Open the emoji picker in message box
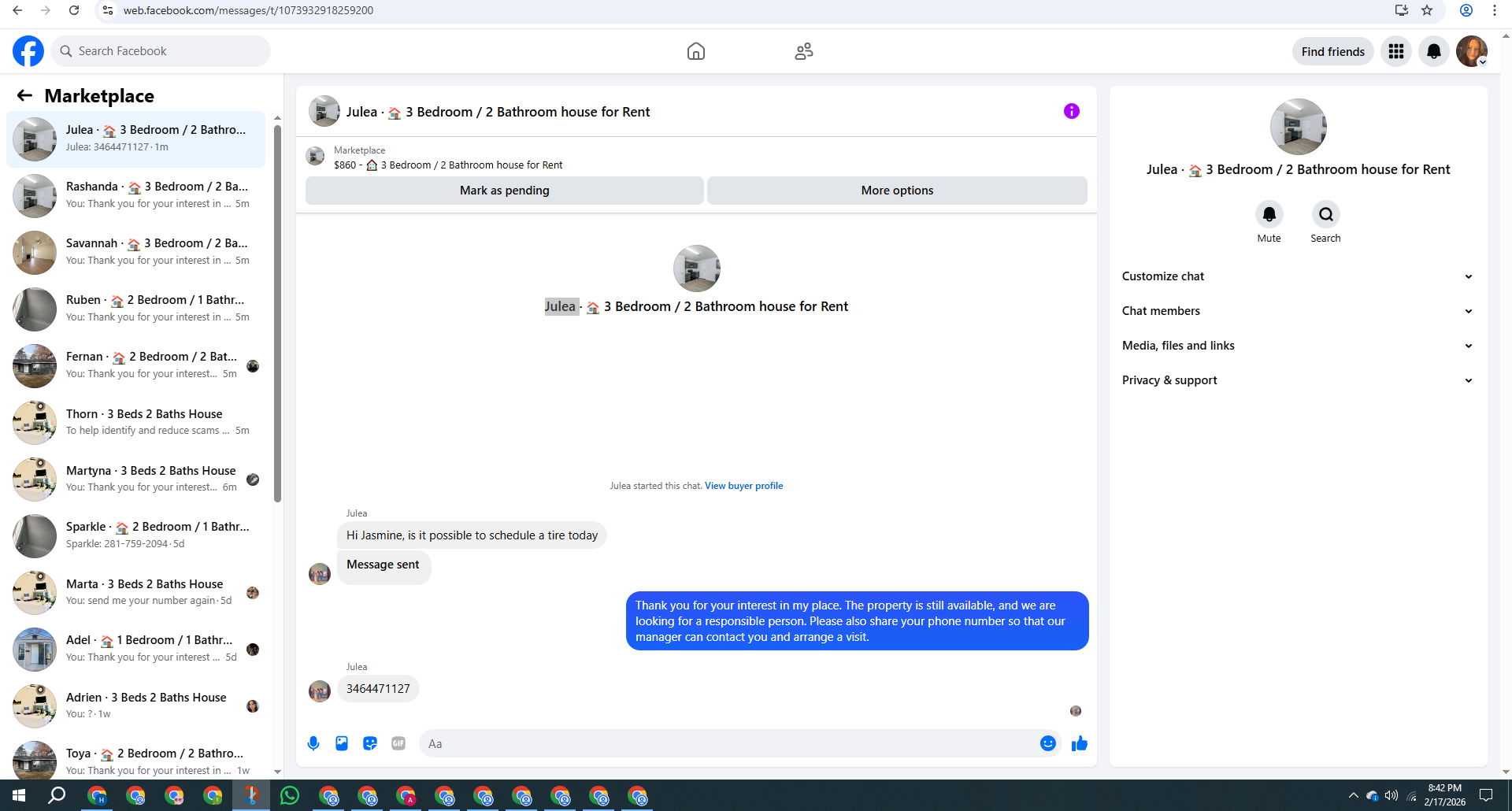The image size is (1512, 811). pos(1047,743)
